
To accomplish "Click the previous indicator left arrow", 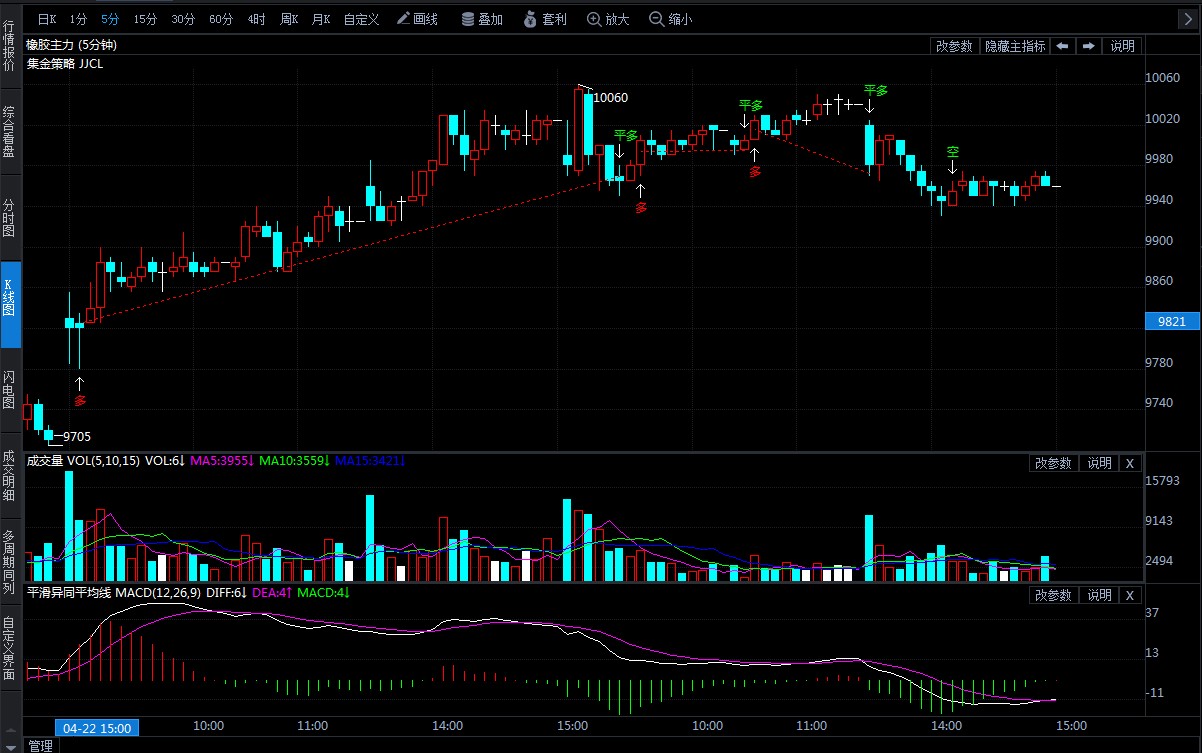I will tap(1062, 46).
